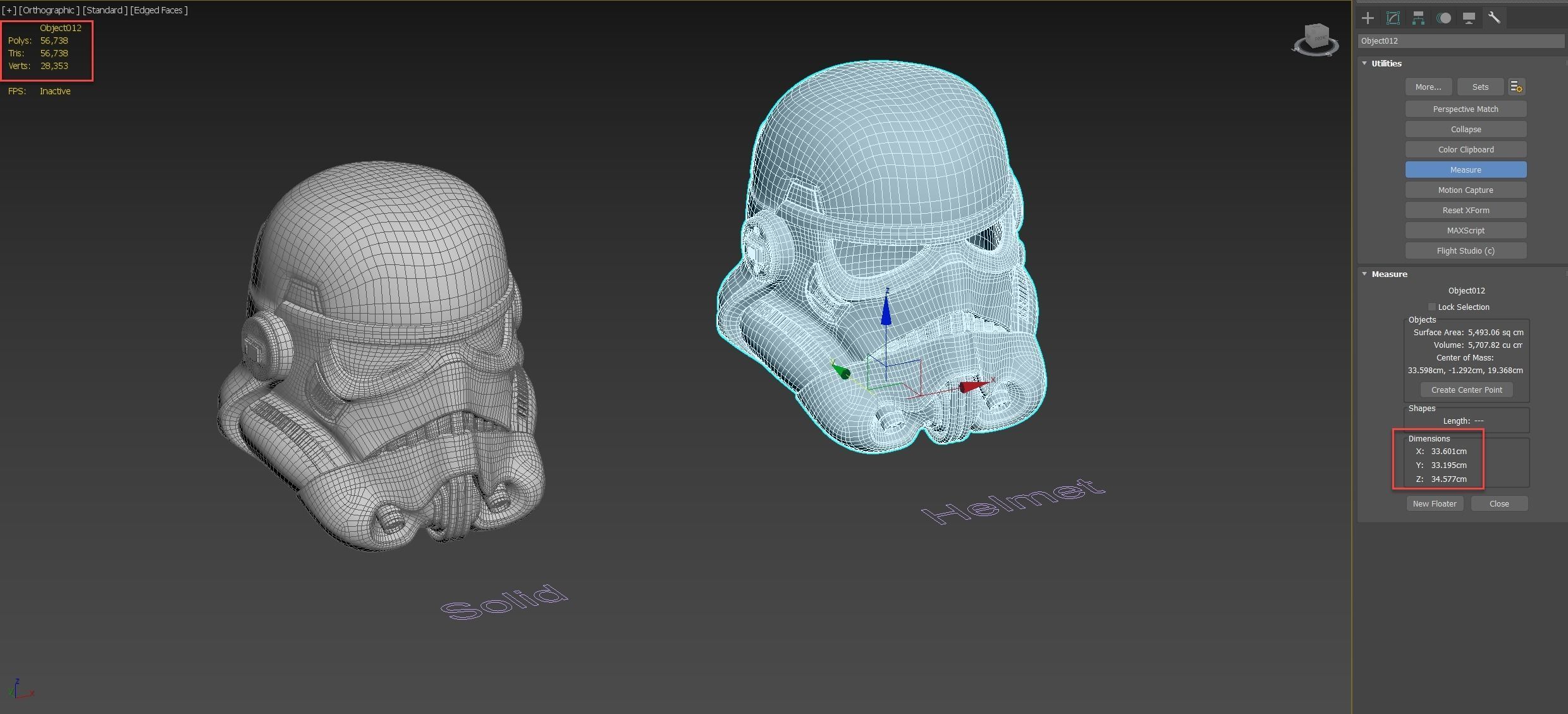Enable the Lock Selection checkbox
The height and width of the screenshot is (714, 1568).
tap(1431, 307)
